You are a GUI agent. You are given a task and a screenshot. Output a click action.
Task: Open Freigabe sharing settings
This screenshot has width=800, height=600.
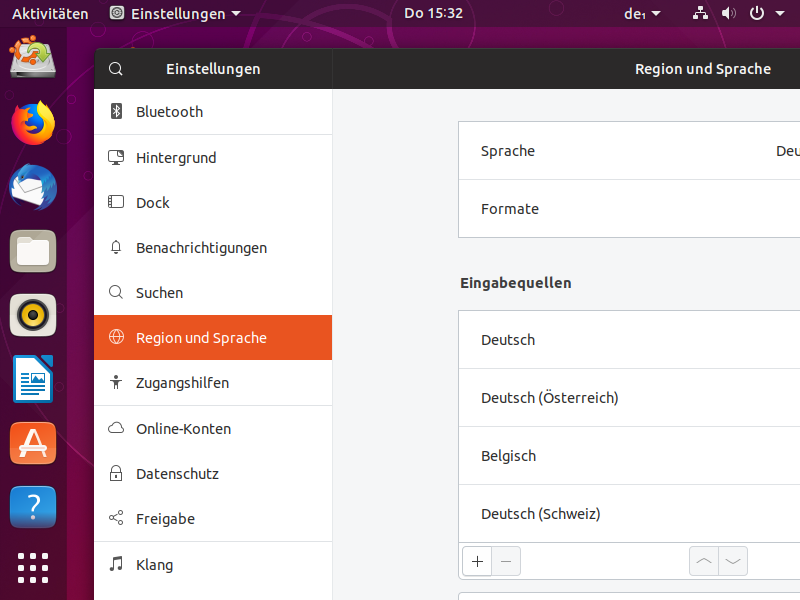tap(165, 519)
